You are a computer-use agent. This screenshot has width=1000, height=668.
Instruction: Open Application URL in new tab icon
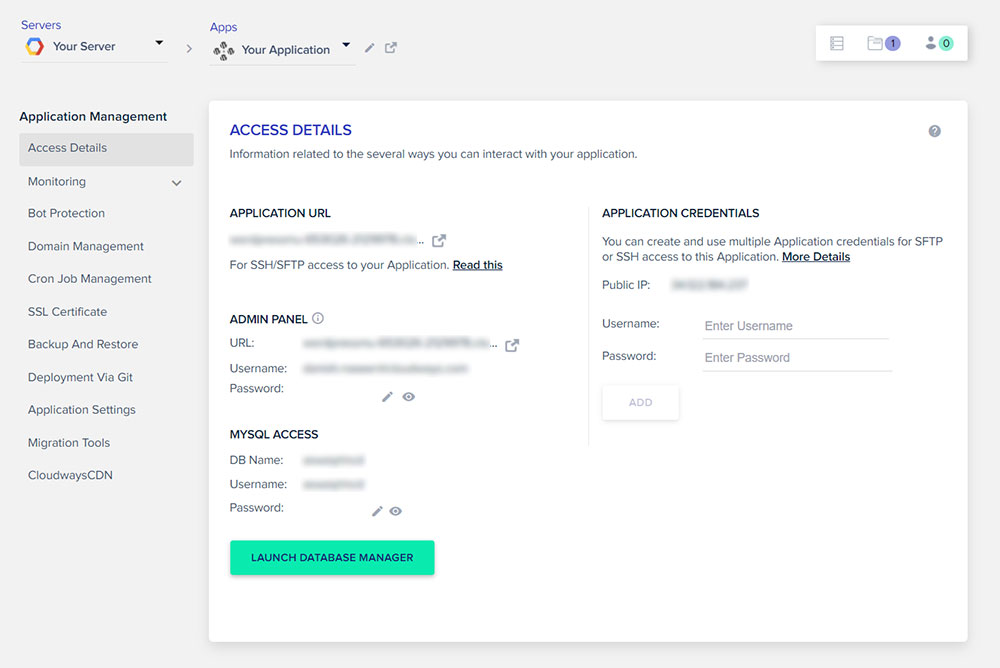439,240
